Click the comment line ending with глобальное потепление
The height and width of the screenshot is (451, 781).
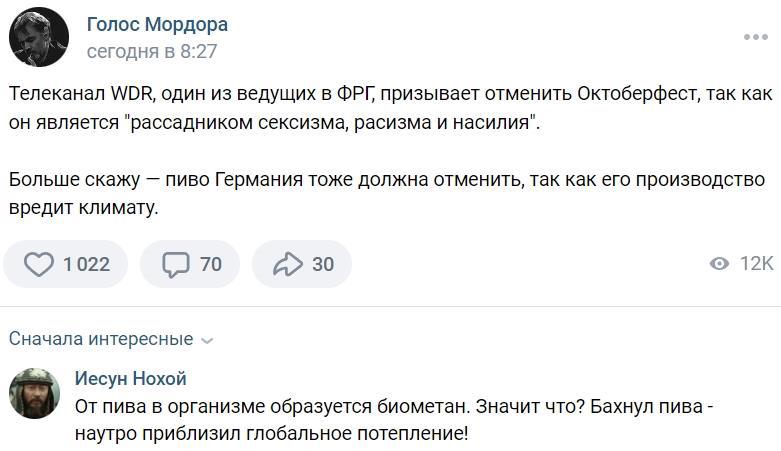pos(271,434)
